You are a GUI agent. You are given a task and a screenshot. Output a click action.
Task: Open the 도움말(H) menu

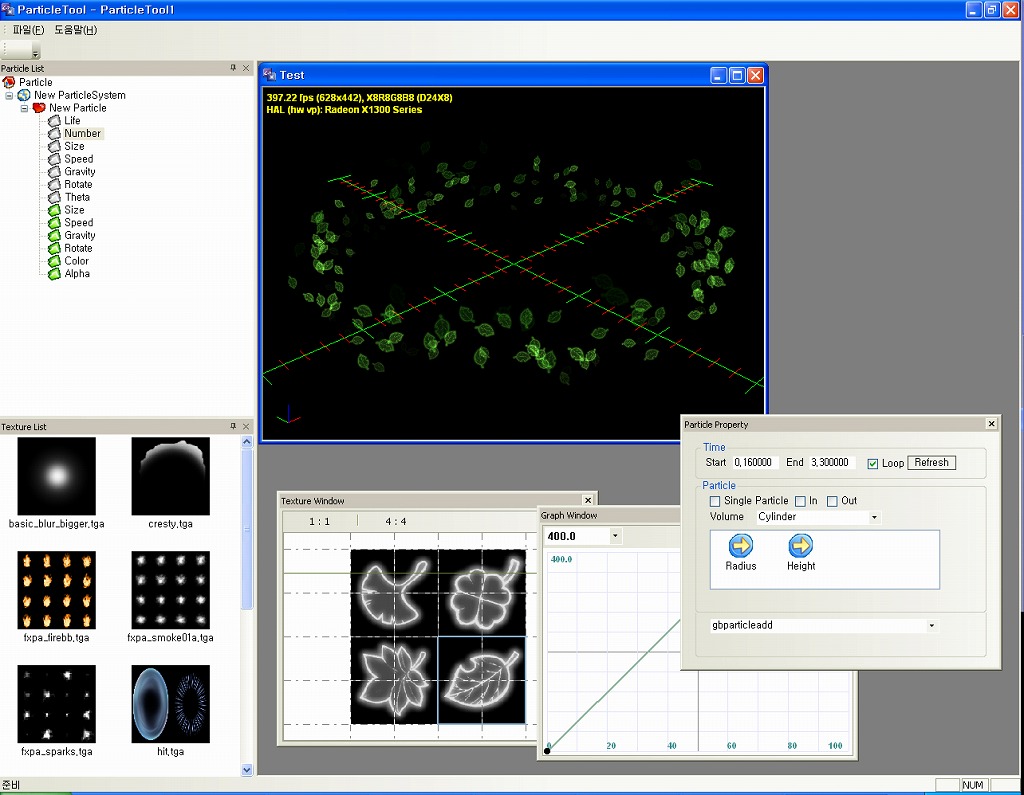click(x=75, y=30)
